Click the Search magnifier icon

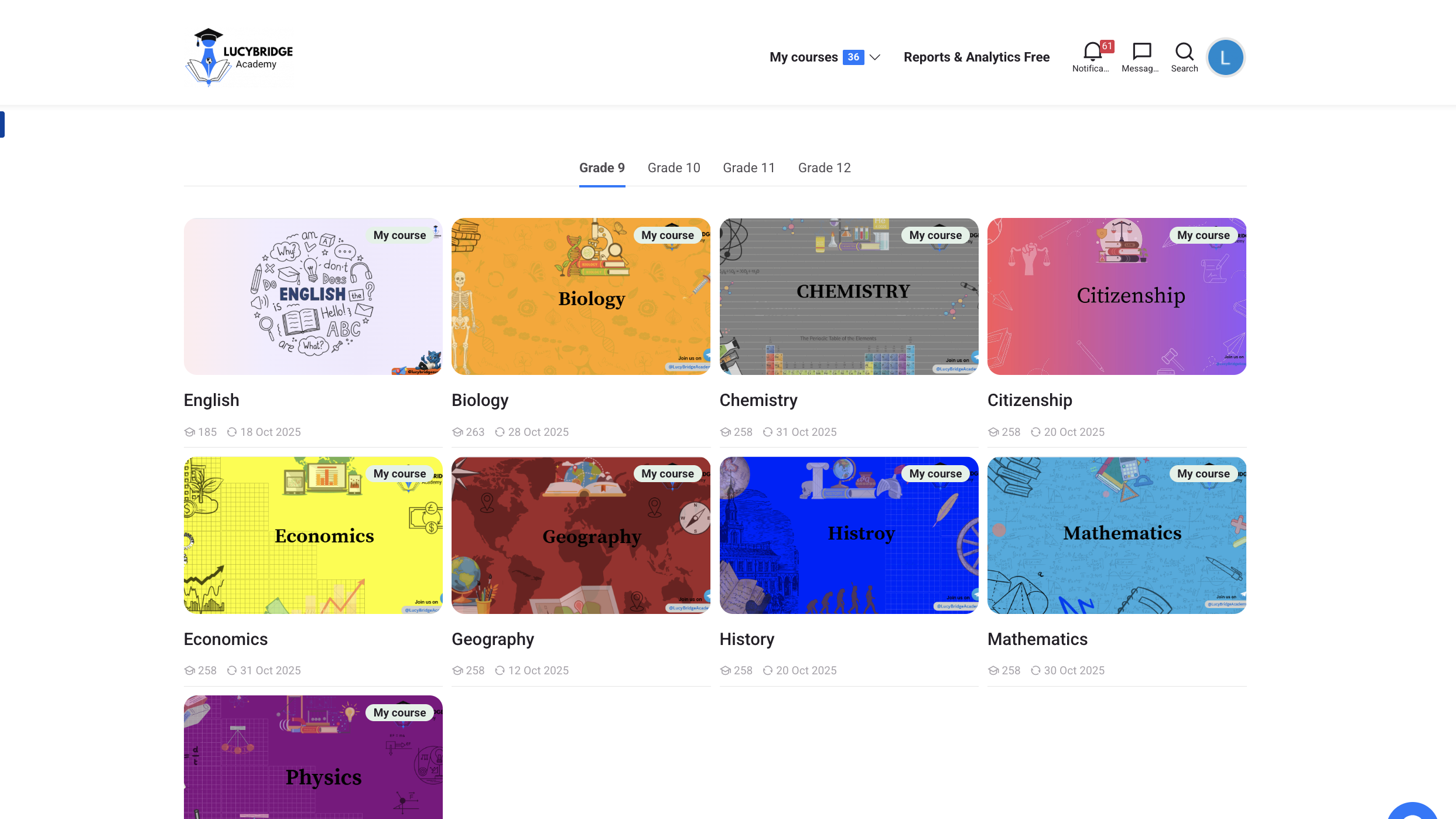pos(1184,53)
